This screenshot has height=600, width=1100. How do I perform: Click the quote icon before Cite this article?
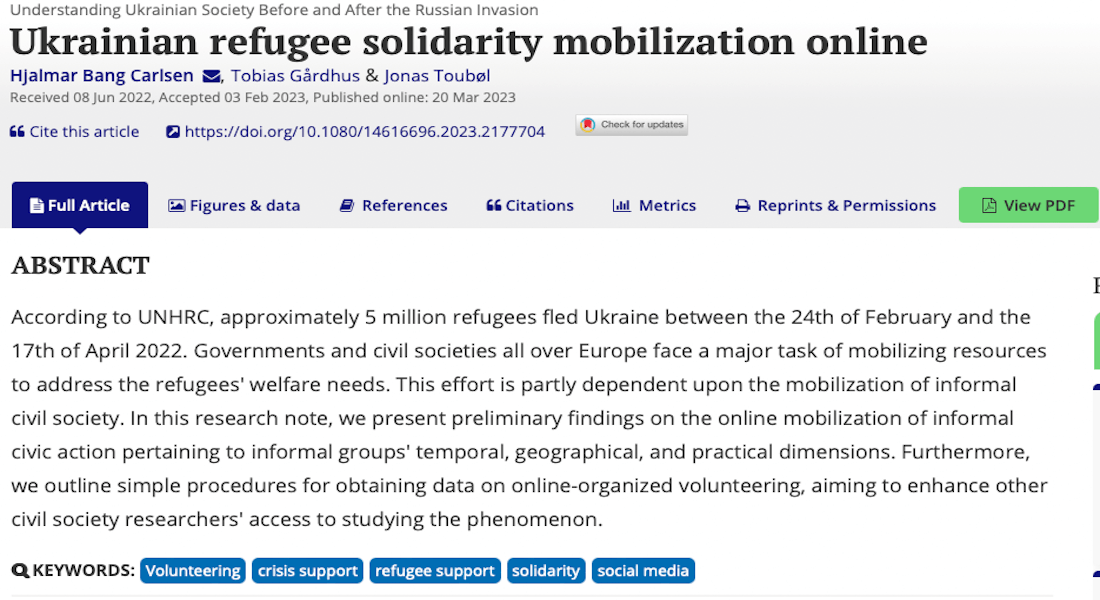click(18, 131)
